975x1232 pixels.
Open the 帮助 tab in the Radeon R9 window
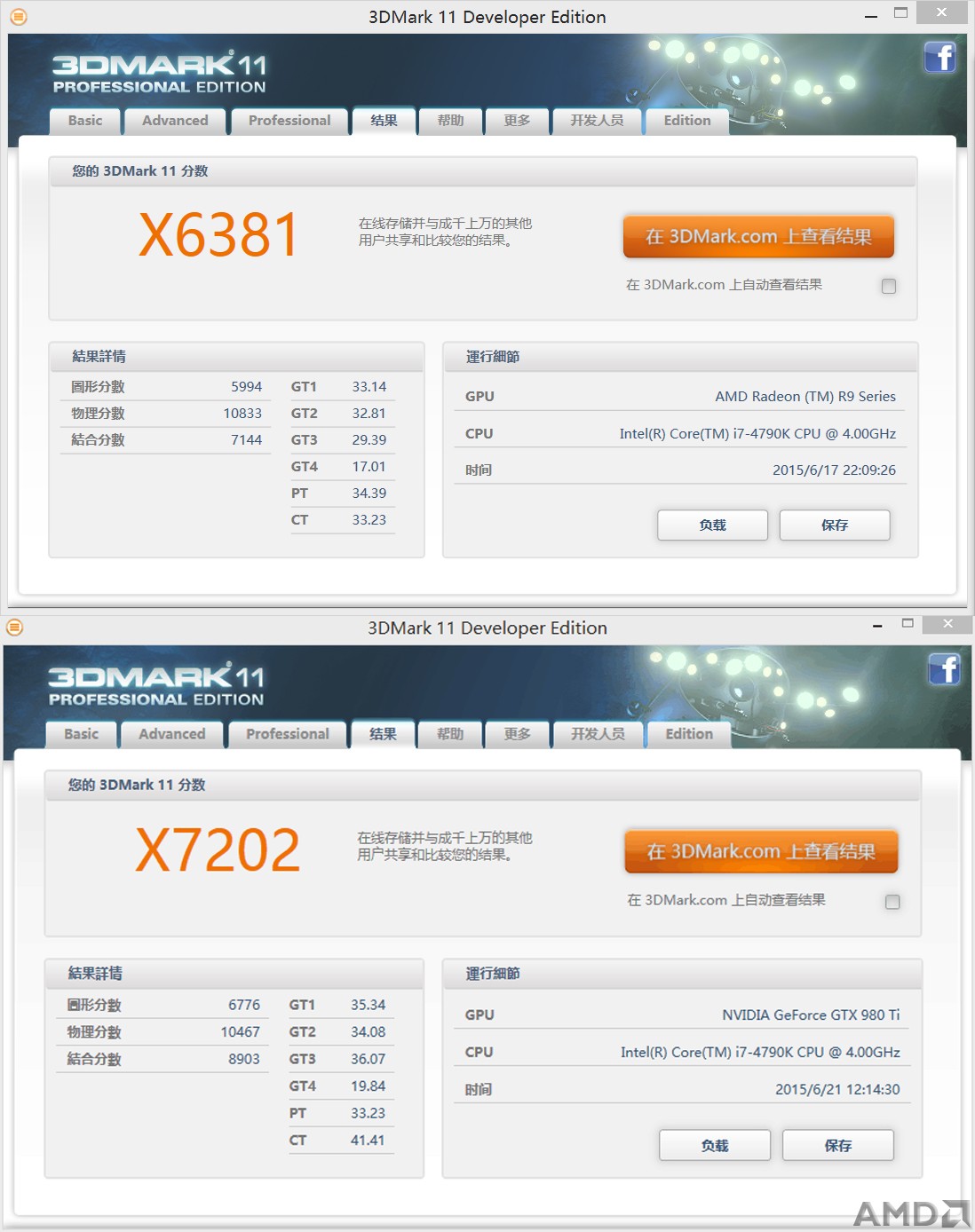450,121
